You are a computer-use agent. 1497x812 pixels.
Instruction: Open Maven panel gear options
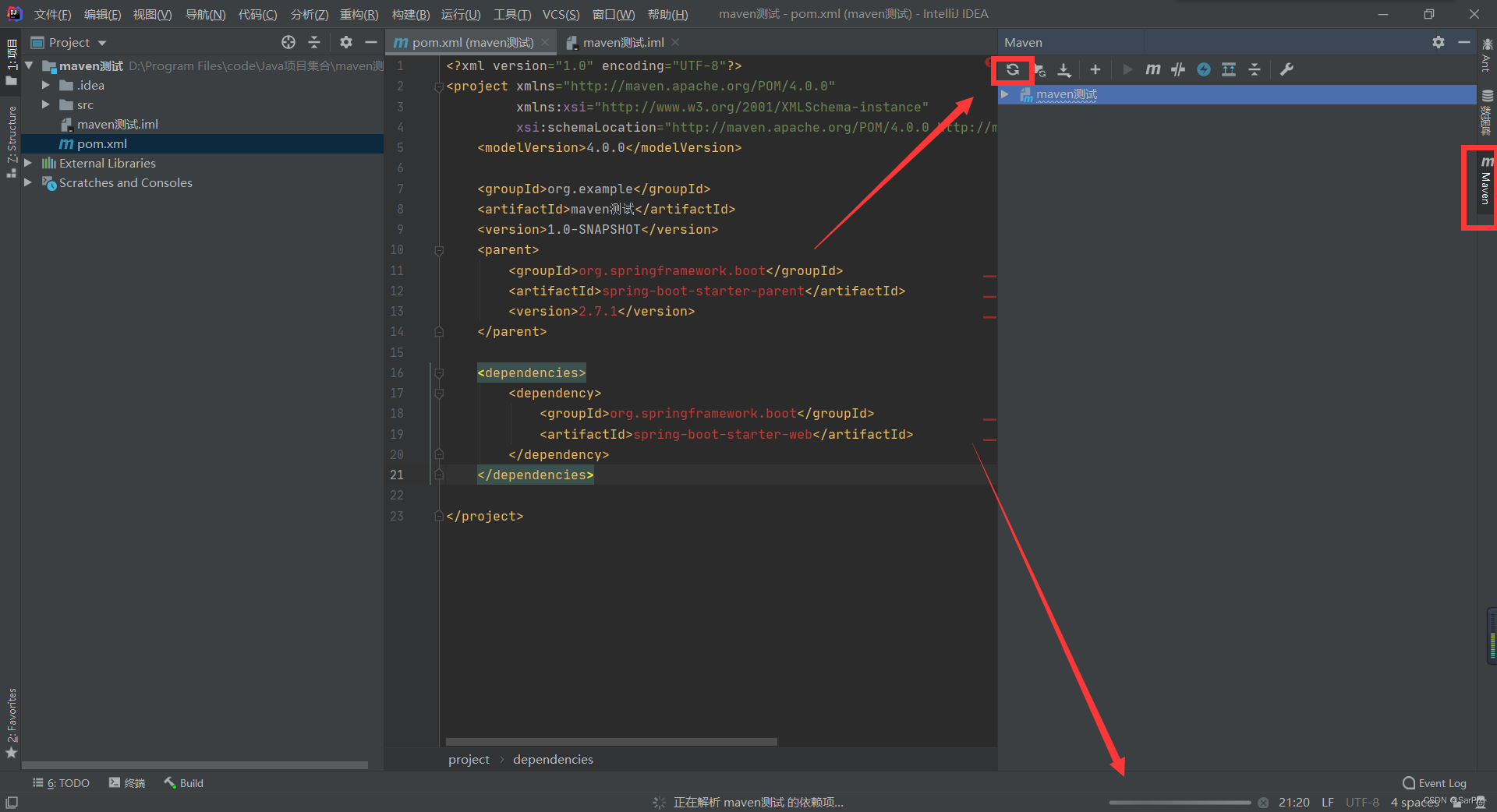pyautogui.click(x=1438, y=42)
